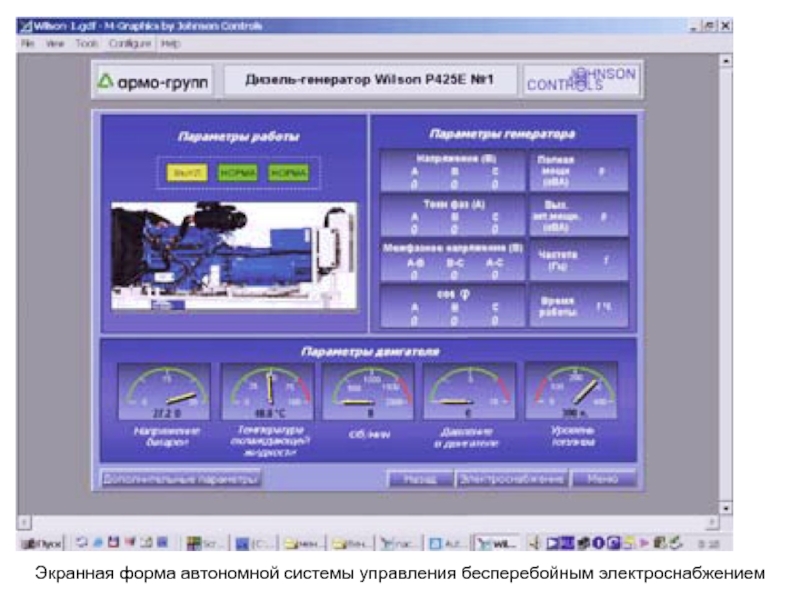
Task: Open the Help menu
Action: 170,44
